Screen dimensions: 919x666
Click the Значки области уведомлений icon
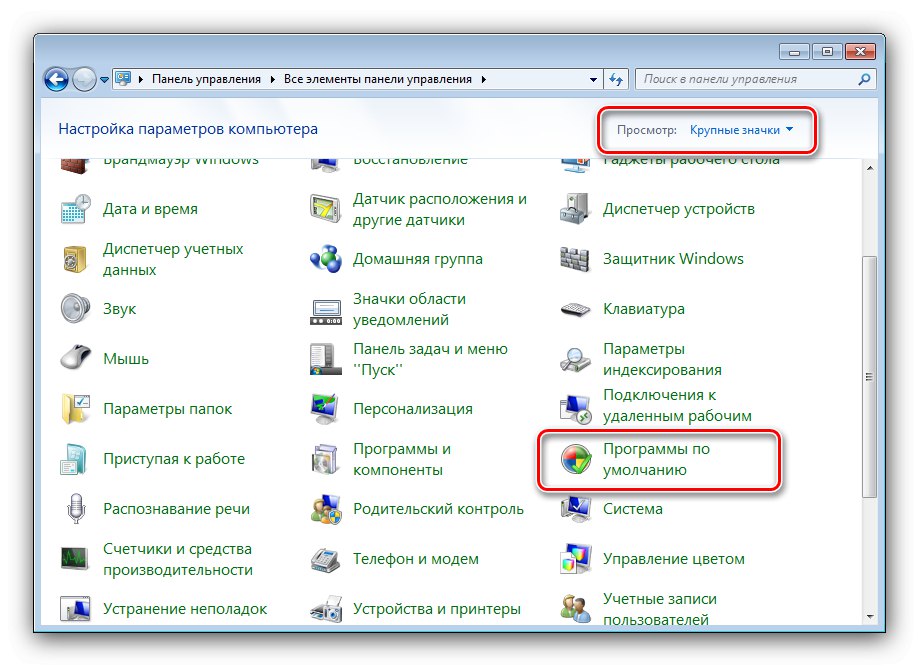[326, 311]
